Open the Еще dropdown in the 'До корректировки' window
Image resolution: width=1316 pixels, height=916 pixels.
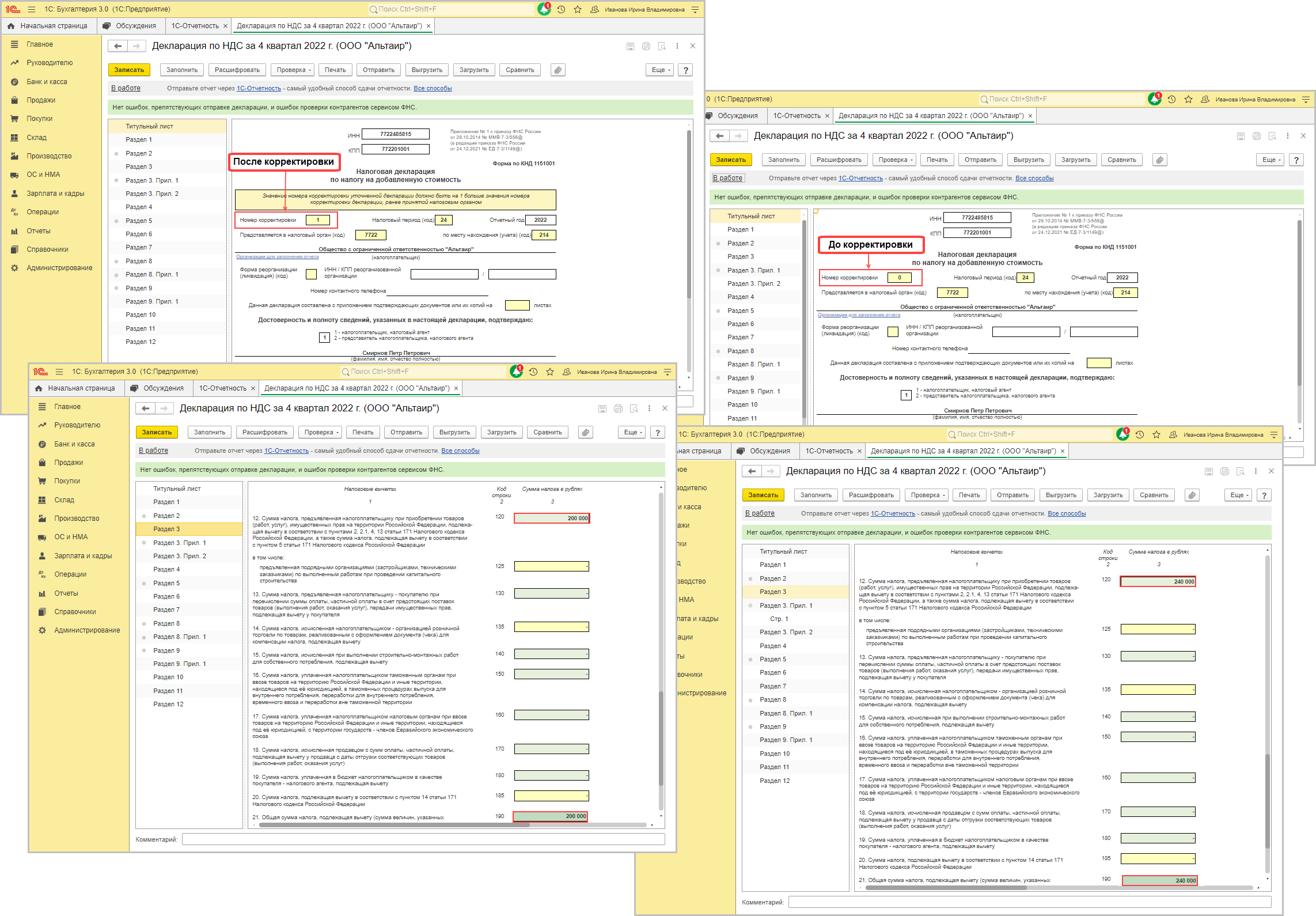click(x=1271, y=160)
